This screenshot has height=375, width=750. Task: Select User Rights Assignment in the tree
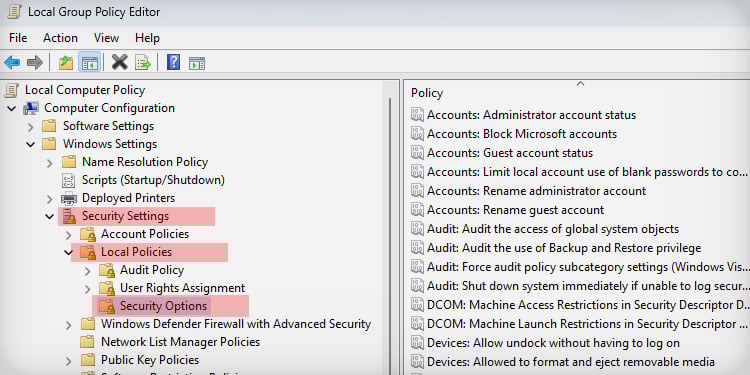pyautogui.click(x=182, y=288)
